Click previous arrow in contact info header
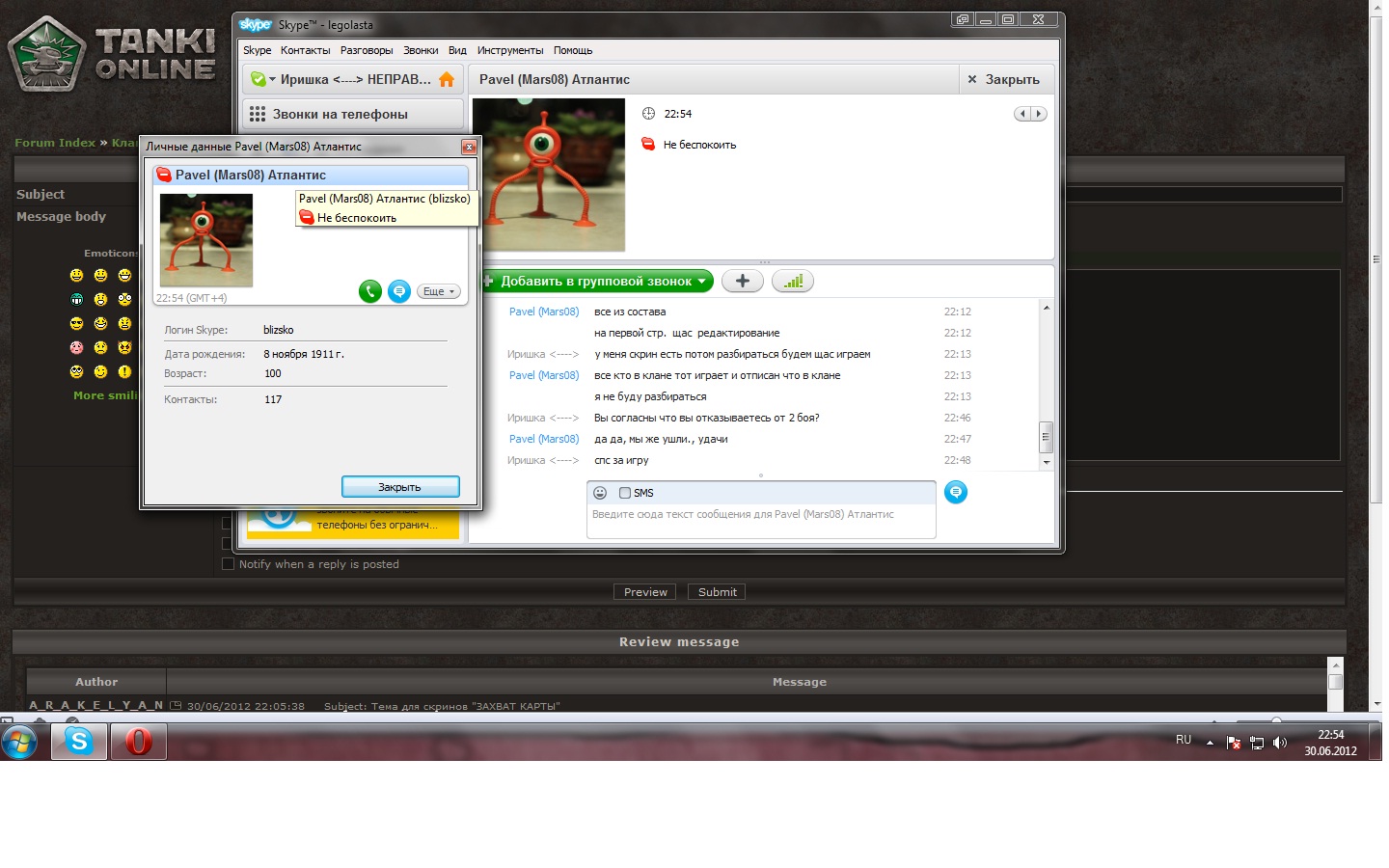Image resolution: width=1389 pixels, height=868 pixels. tap(1022, 114)
